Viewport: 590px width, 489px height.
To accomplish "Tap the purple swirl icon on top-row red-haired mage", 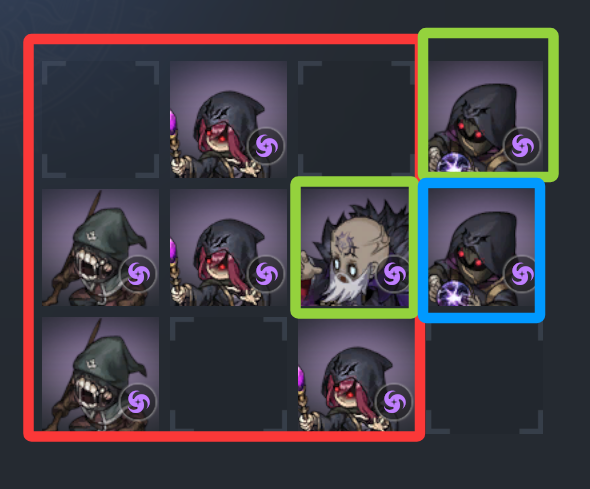I will (x=266, y=146).
